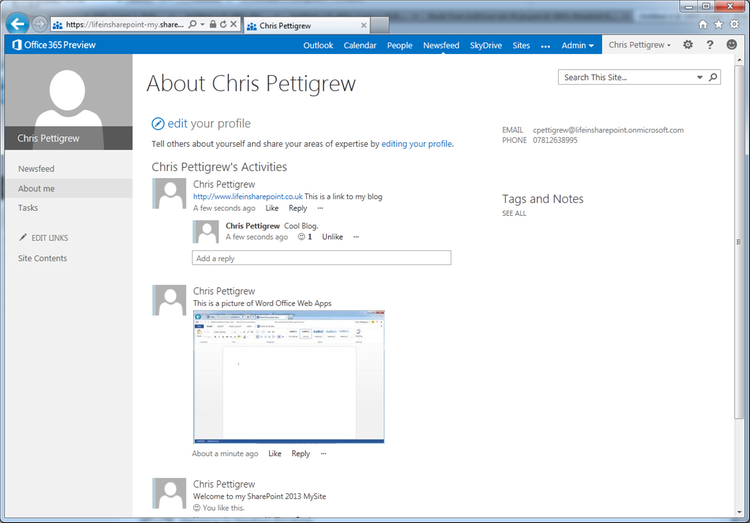Stop loading with the address bar X icon

tap(233, 24)
